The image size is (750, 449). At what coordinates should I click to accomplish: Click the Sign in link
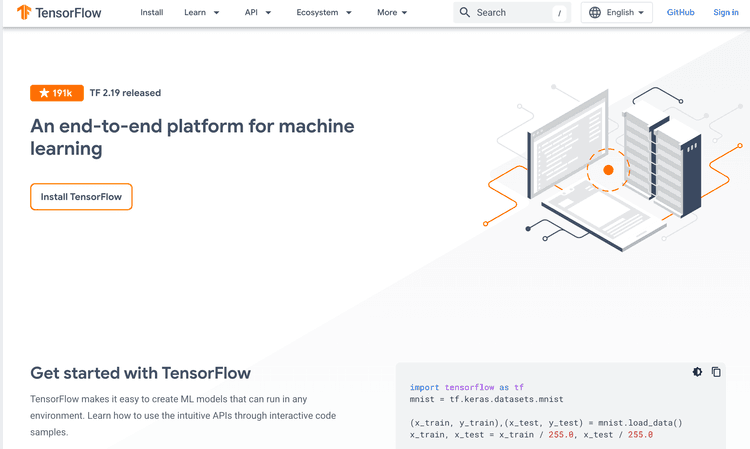click(726, 12)
